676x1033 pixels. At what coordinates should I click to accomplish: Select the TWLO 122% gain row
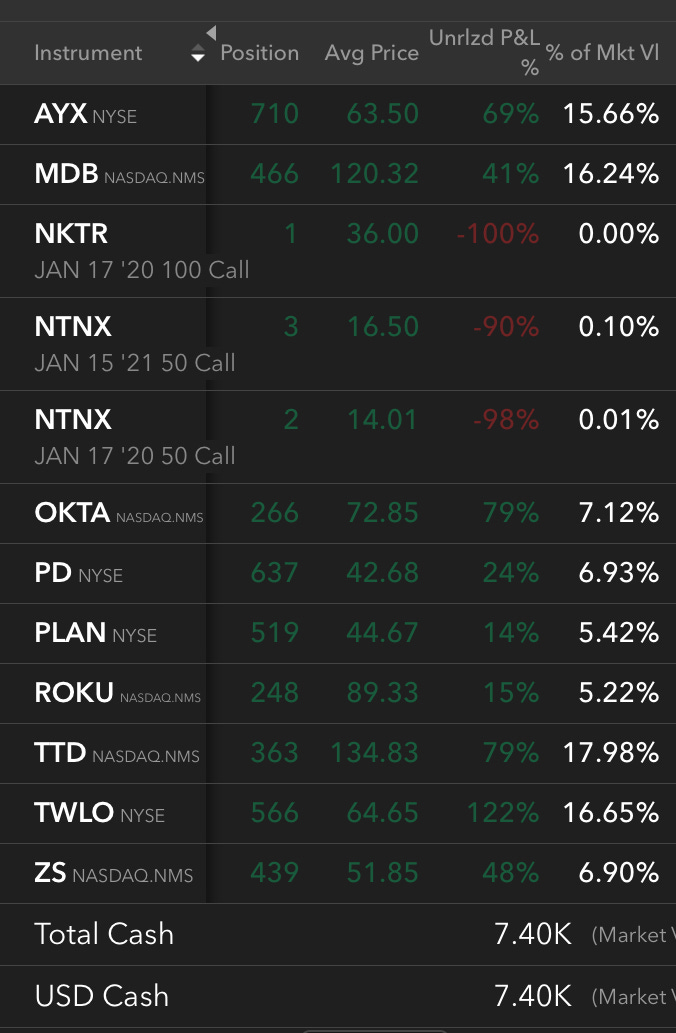(x=338, y=813)
